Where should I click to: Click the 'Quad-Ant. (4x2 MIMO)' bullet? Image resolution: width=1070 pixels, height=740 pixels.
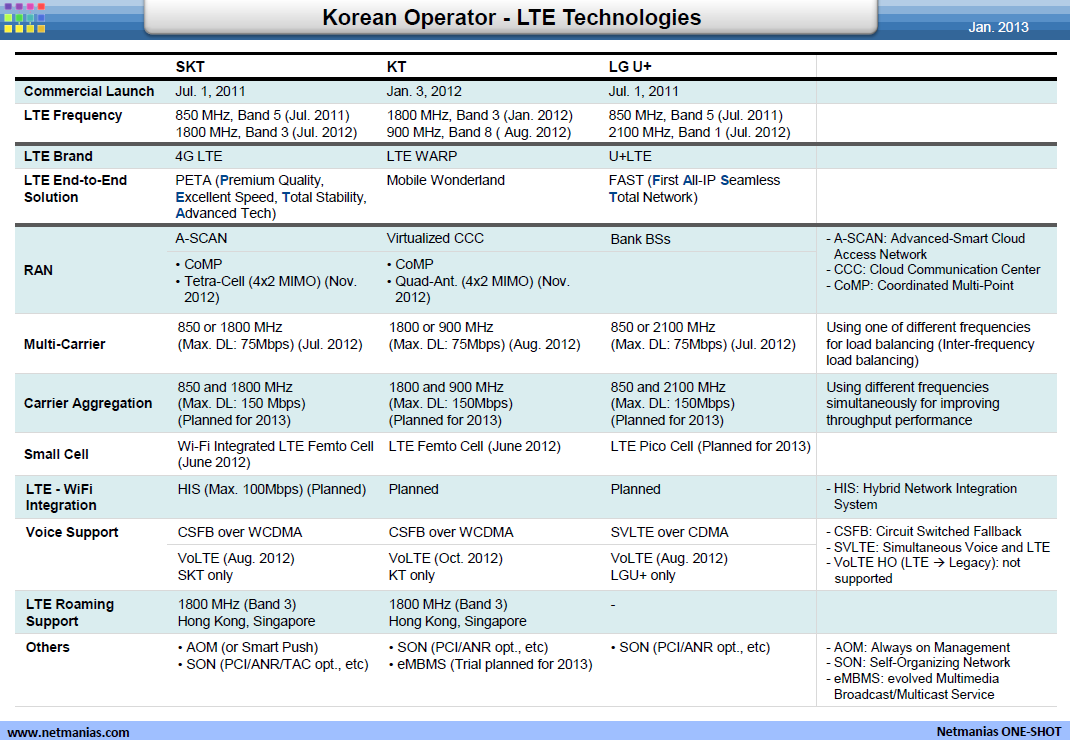pyautogui.click(x=478, y=289)
